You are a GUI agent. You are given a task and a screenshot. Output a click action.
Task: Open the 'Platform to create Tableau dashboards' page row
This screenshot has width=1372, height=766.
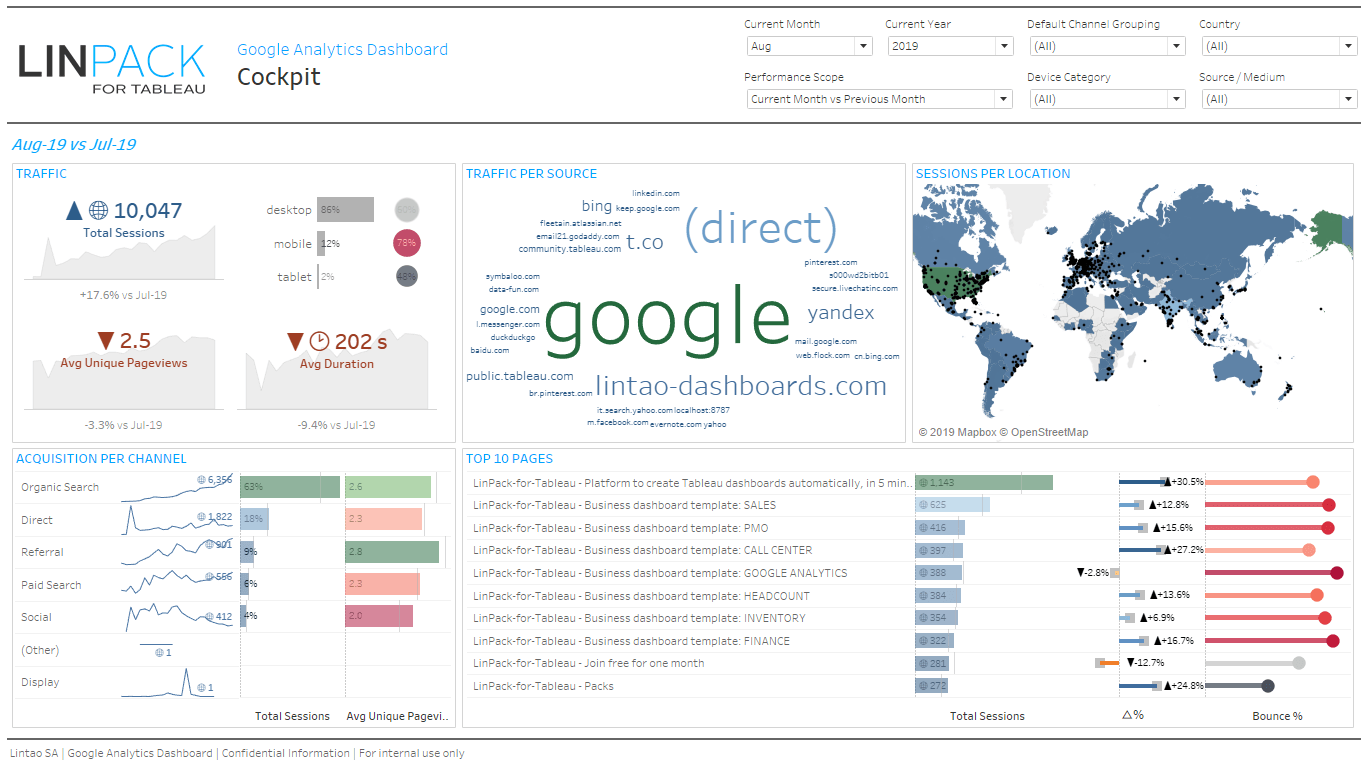pos(692,483)
